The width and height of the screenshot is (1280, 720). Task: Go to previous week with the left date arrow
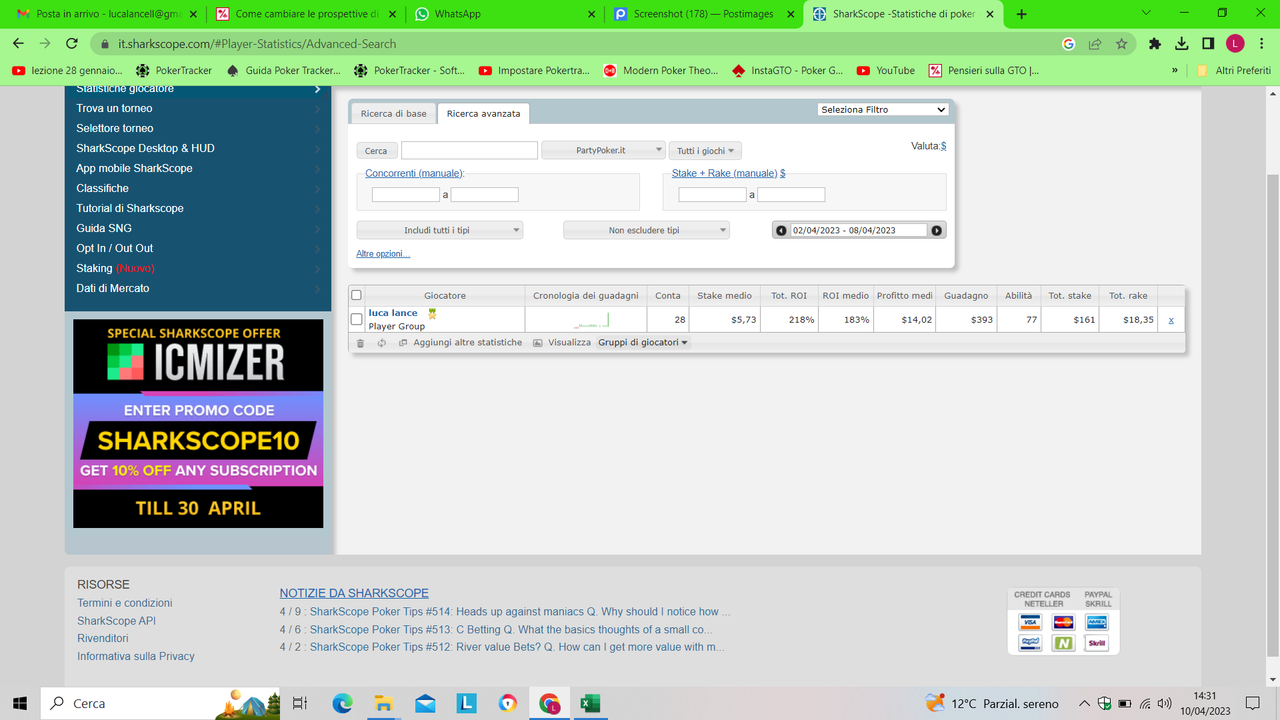coord(781,229)
